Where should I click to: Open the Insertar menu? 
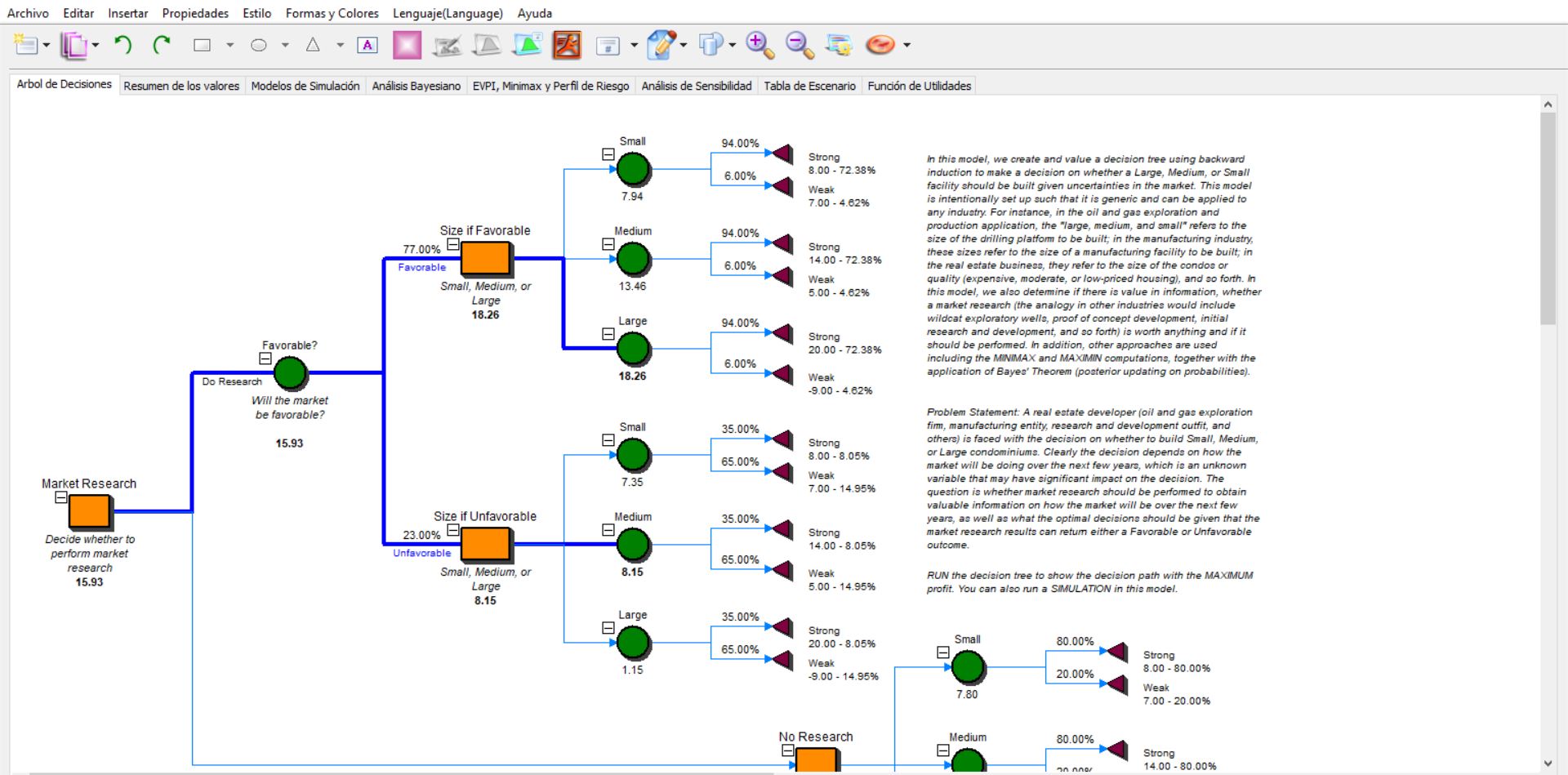pos(128,13)
